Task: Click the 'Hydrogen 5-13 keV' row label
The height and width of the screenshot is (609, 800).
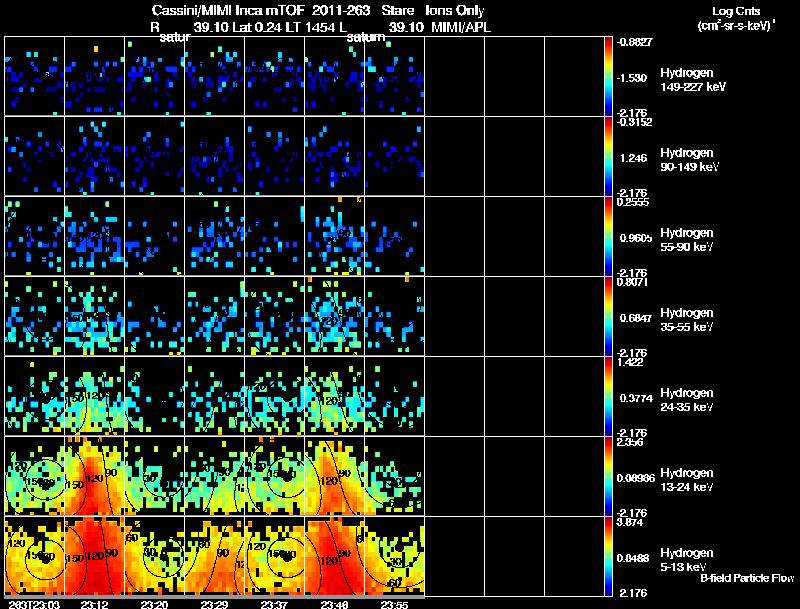Action: coord(687,560)
